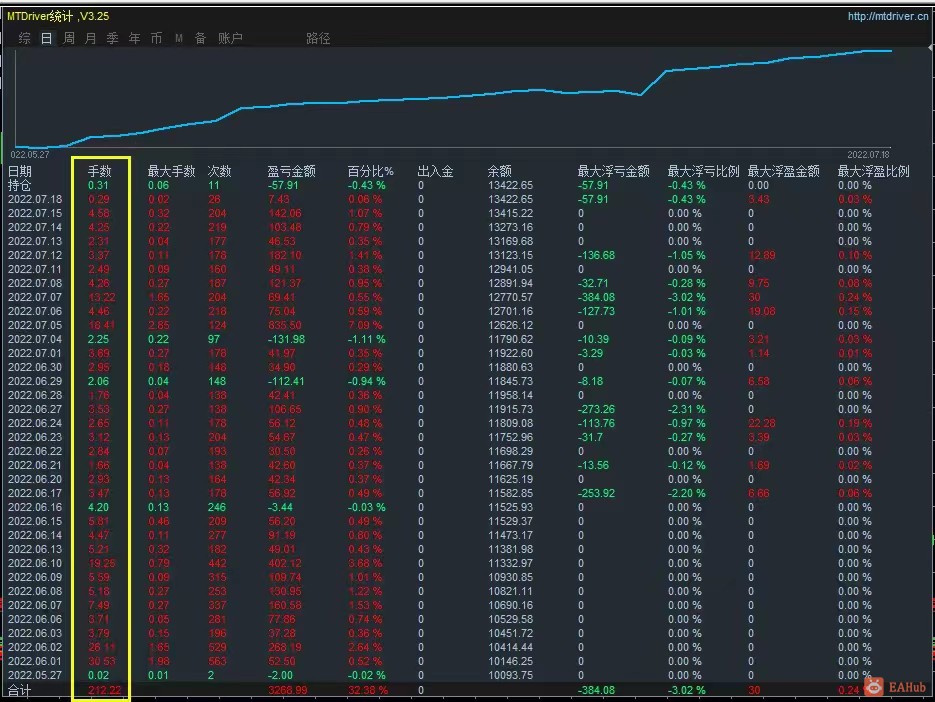Screen dimensions: 935x702
Task: Click the 合计 totals row label
Action: pyautogui.click(x=20, y=690)
